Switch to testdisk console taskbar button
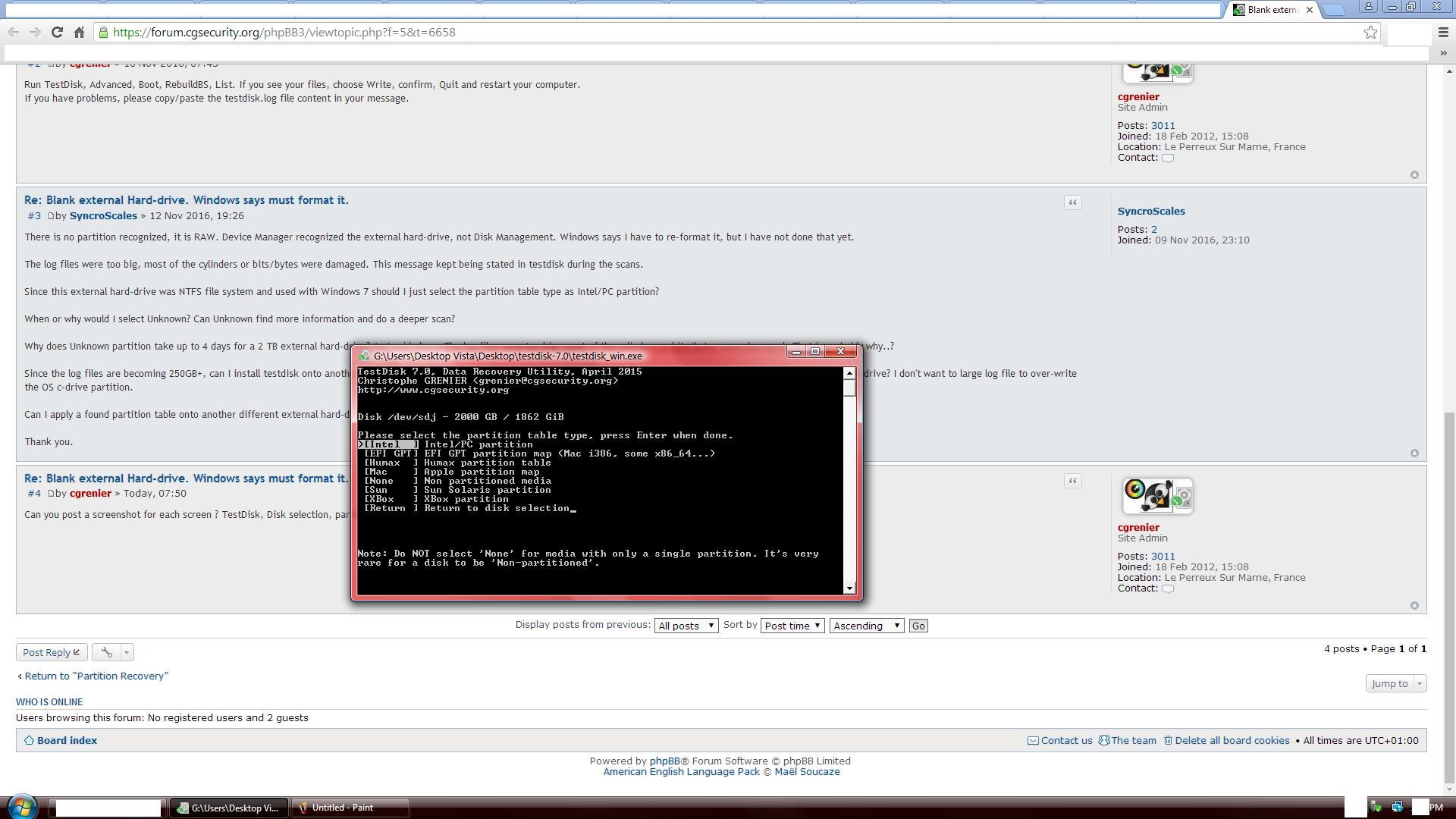 point(228,808)
